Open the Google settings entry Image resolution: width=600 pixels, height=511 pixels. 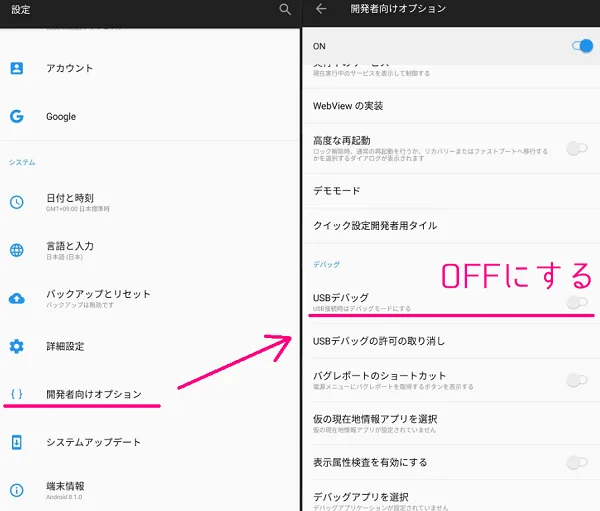(x=150, y=116)
